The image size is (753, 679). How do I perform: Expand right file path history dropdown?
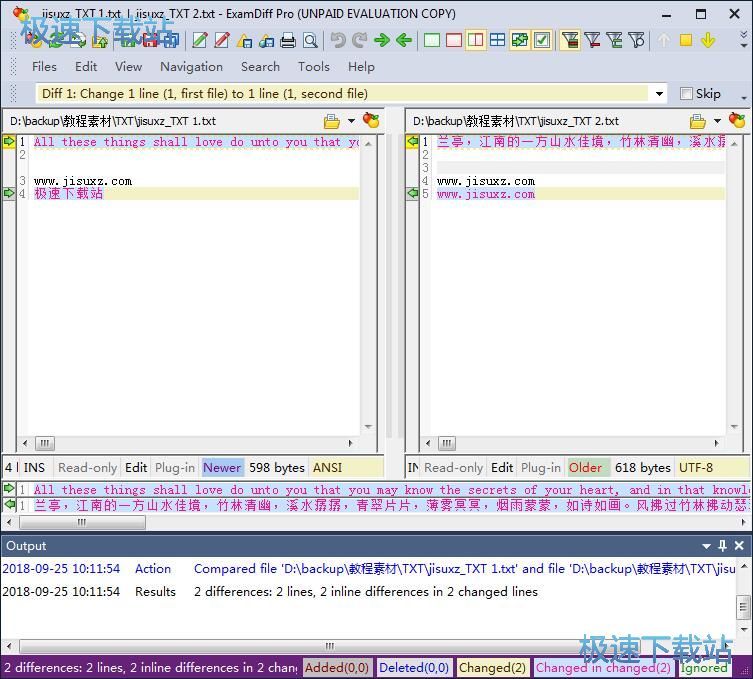(x=717, y=121)
